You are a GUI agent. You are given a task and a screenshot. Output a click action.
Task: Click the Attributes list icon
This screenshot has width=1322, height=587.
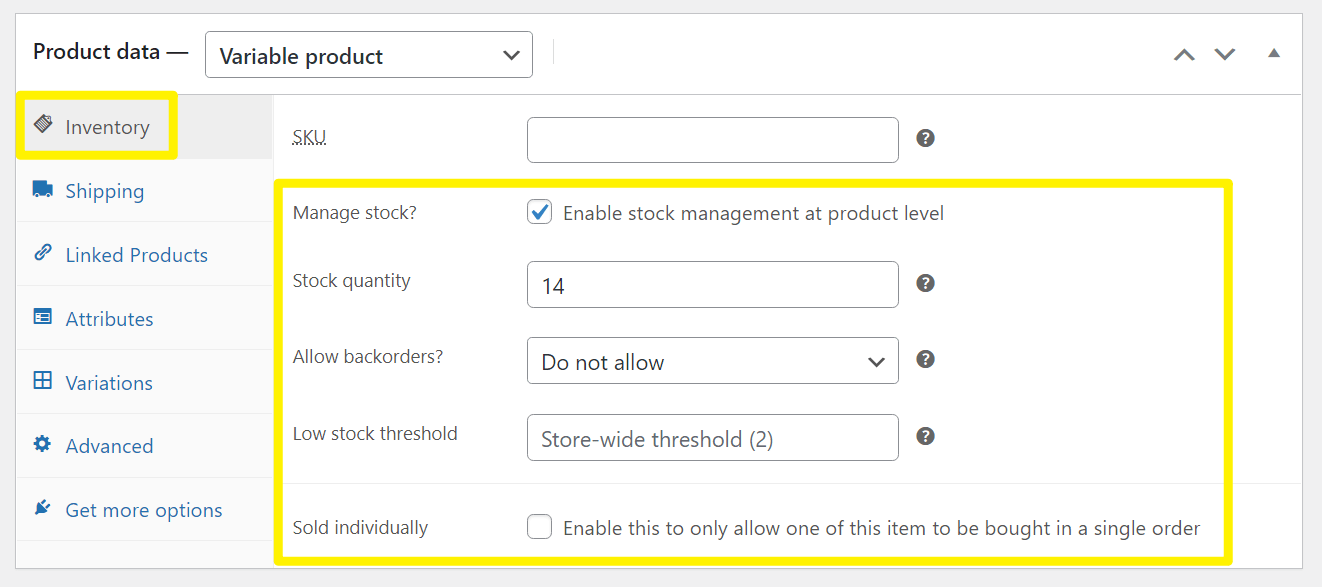point(43,316)
